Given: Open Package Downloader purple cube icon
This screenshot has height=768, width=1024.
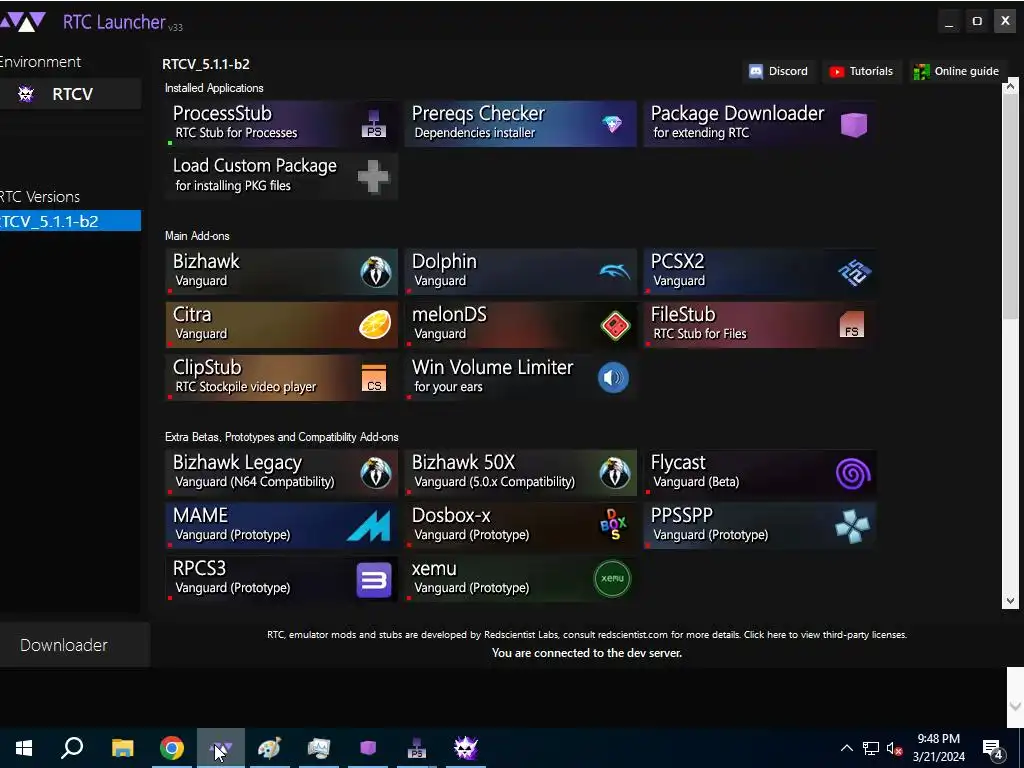Looking at the screenshot, I should [x=854, y=124].
